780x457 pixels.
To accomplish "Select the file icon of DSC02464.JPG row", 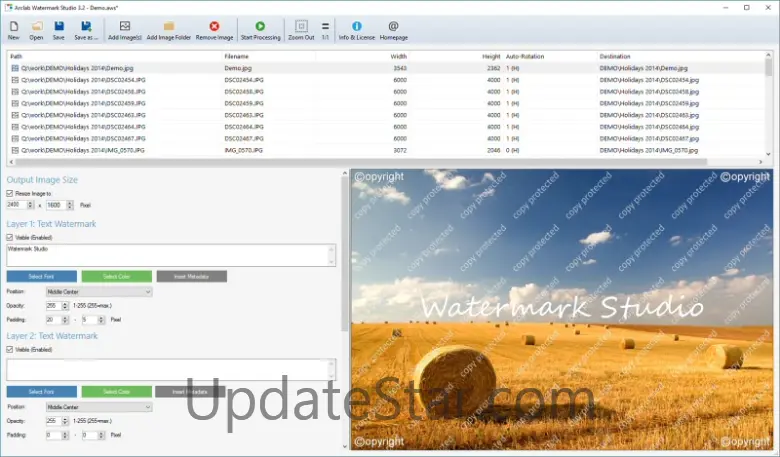I will [x=15, y=127].
